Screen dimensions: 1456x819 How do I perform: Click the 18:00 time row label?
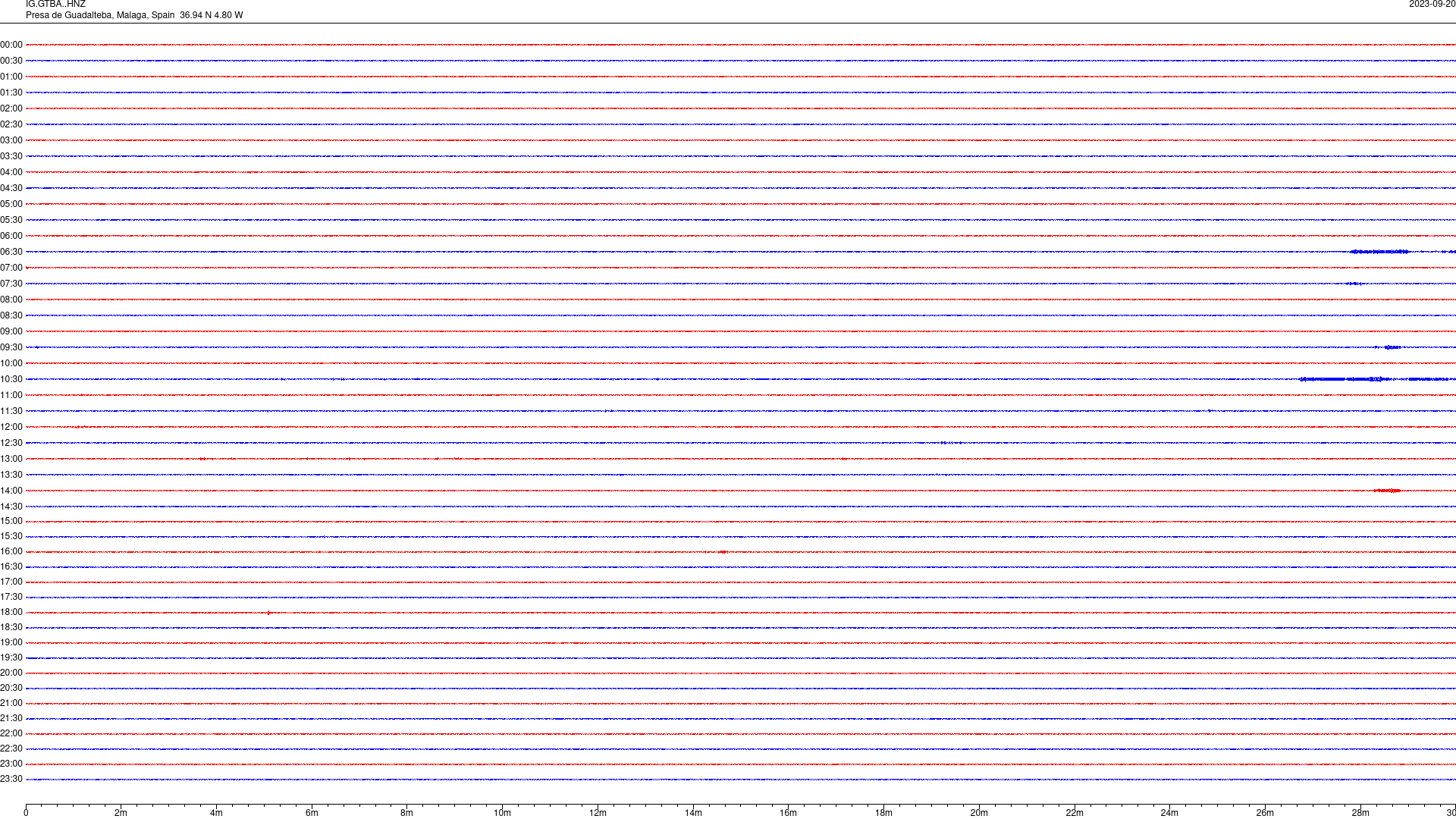pyautogui.click(x=11, y=612)
